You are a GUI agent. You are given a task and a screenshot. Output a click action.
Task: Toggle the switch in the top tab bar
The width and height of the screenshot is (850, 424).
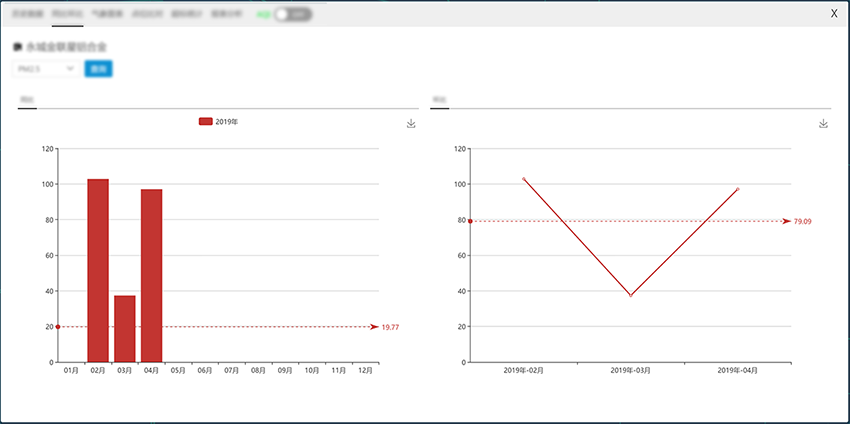[x=292, y=15]
